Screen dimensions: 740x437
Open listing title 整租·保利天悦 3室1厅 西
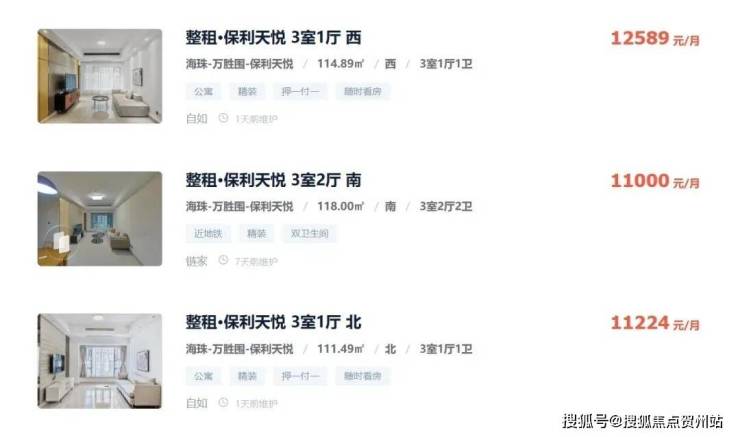pos(273,38)
